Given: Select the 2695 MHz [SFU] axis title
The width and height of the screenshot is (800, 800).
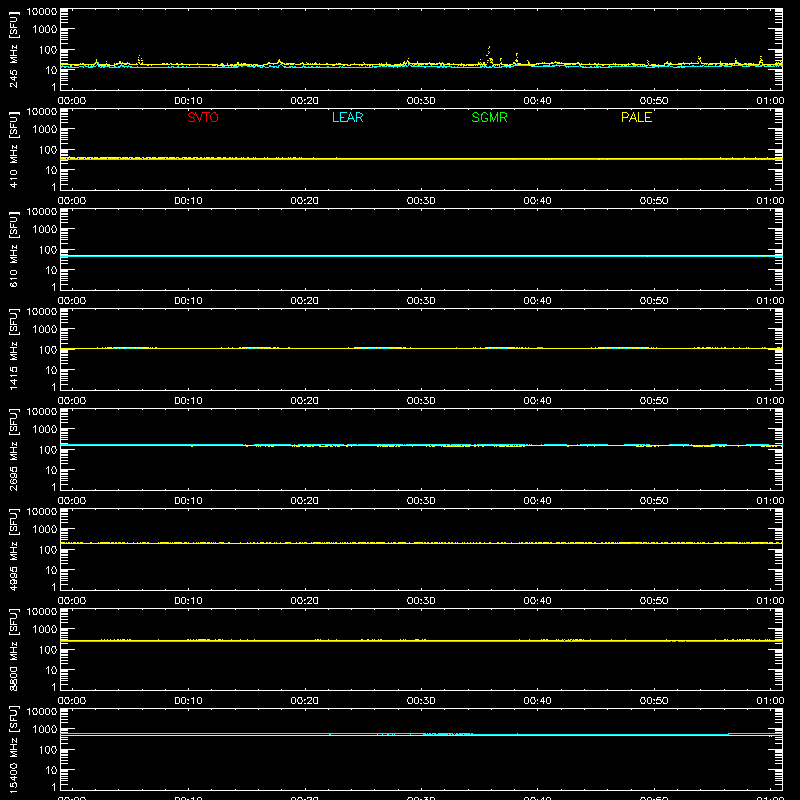Looking at the screenshot, I should click(x=14, y=449).
